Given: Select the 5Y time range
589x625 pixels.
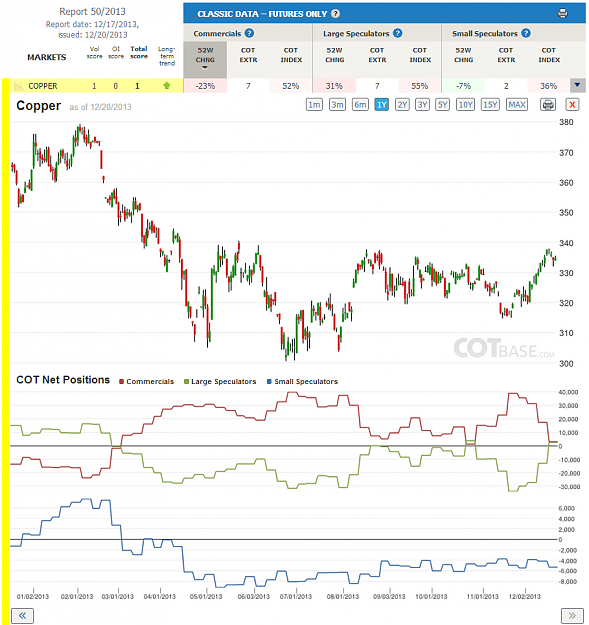Looking at the screenshot, I should [x=442, y=105].
